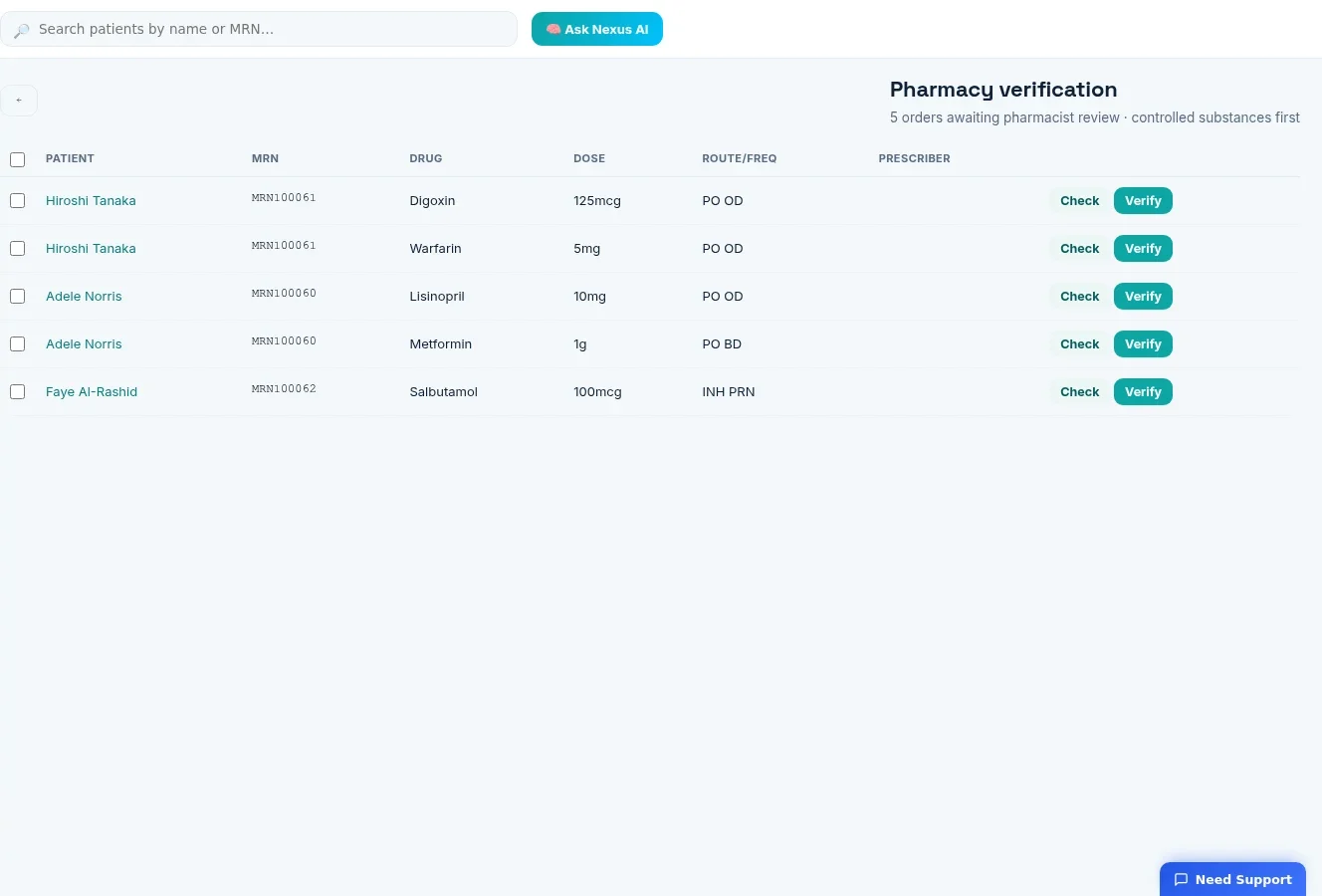Open the Need Support chat

pyautogui.click(x=1232, y=879)
